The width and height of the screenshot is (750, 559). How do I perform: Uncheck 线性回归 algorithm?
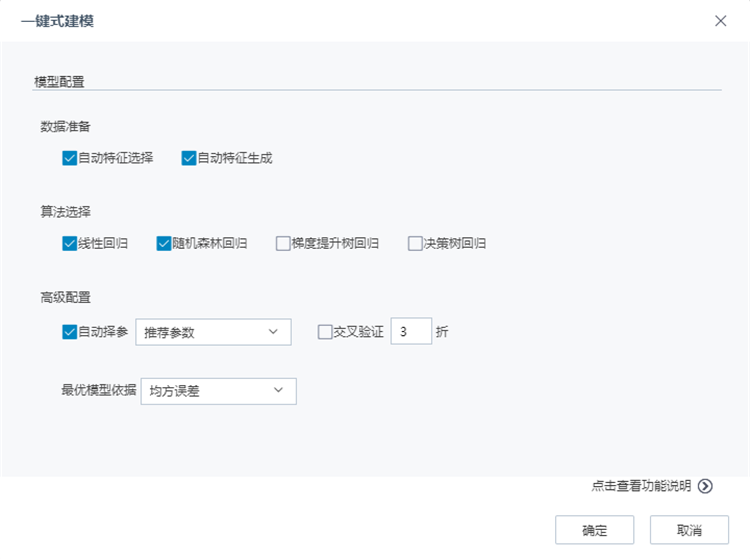click(x=69, y=243)
